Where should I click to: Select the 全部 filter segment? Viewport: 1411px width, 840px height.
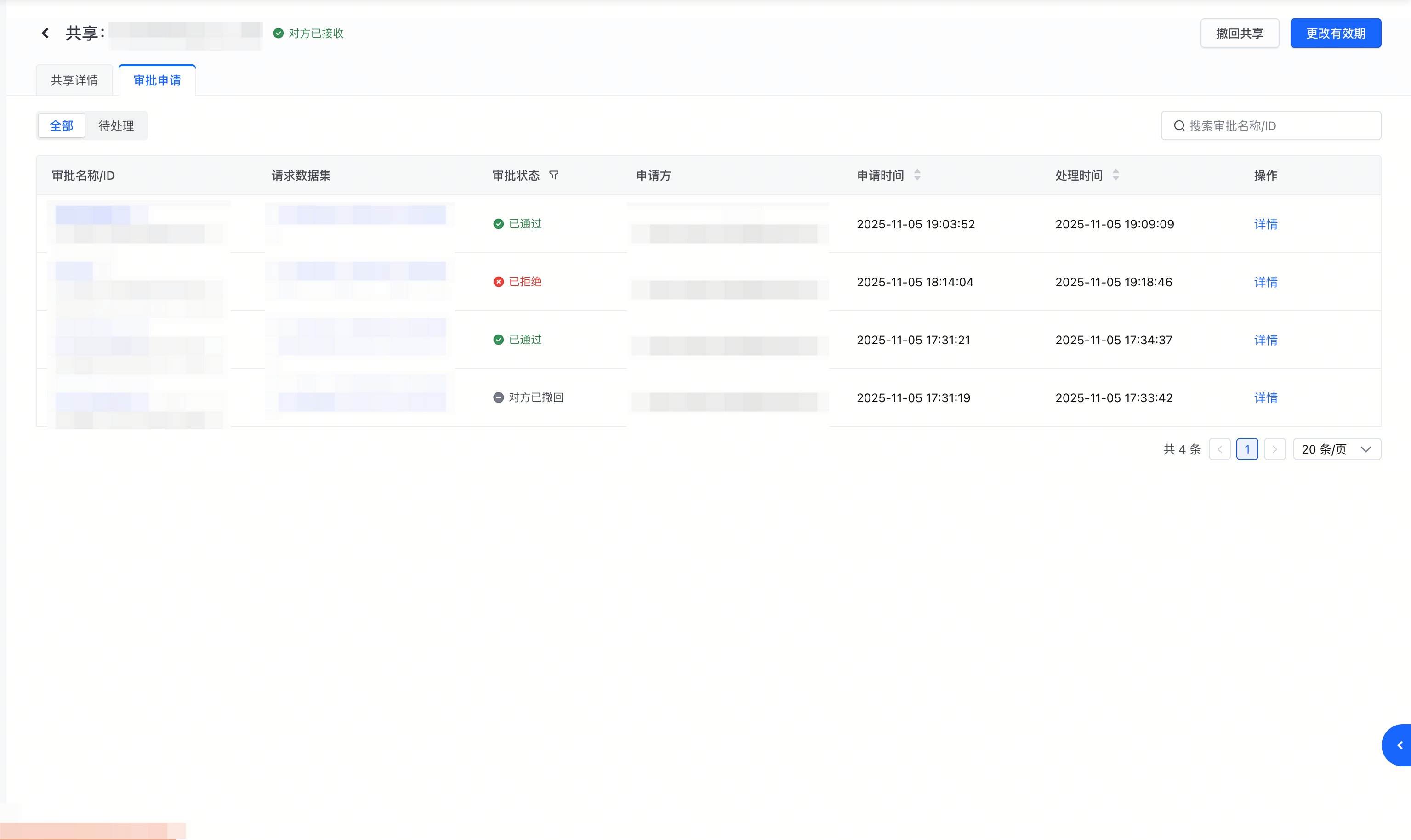pyautogui.click(x=62, y=125)
